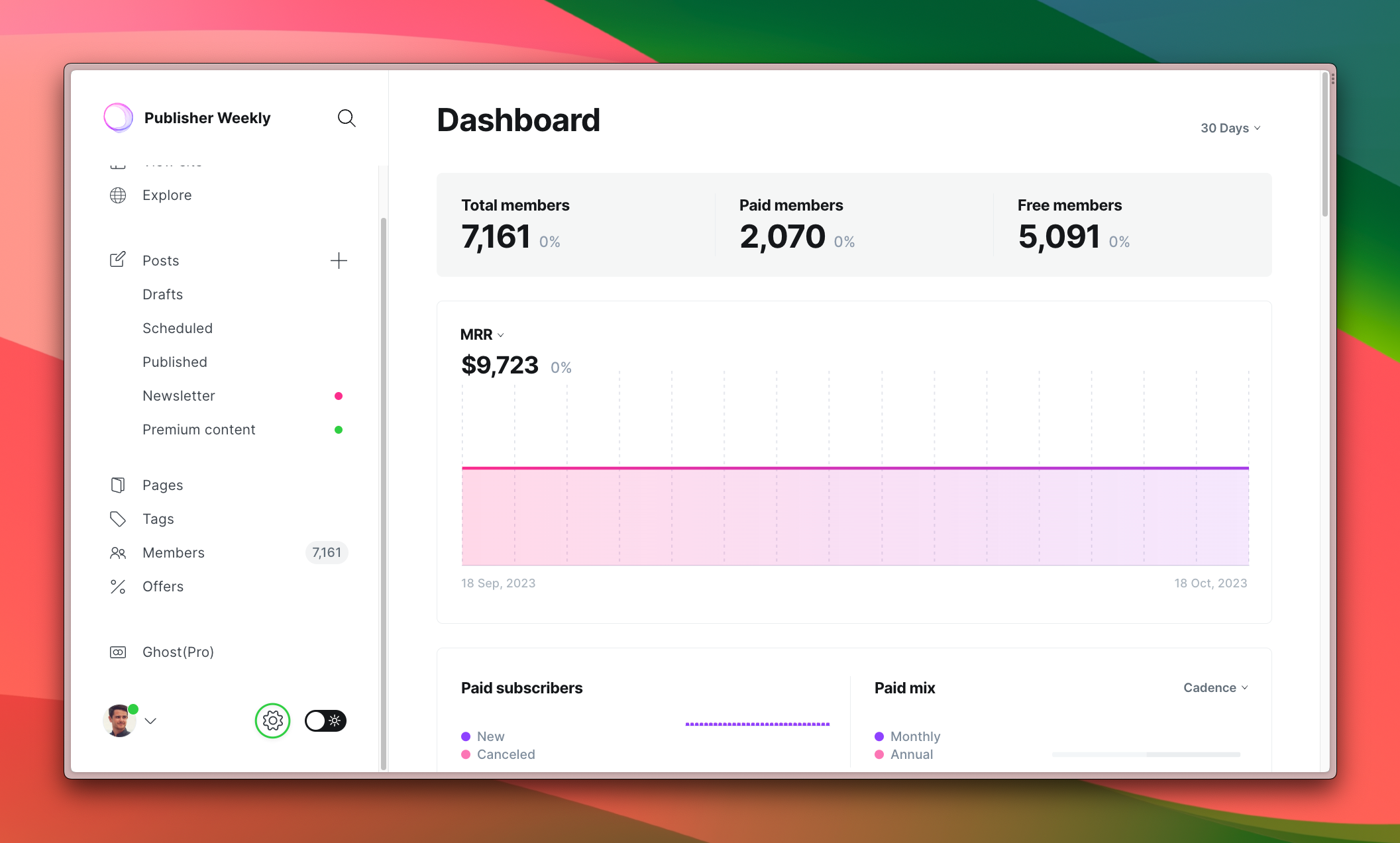Click the user profile avatar
Image resolution: width=1400 pixels, height=843 pixels.
click(x=119, y=720)
